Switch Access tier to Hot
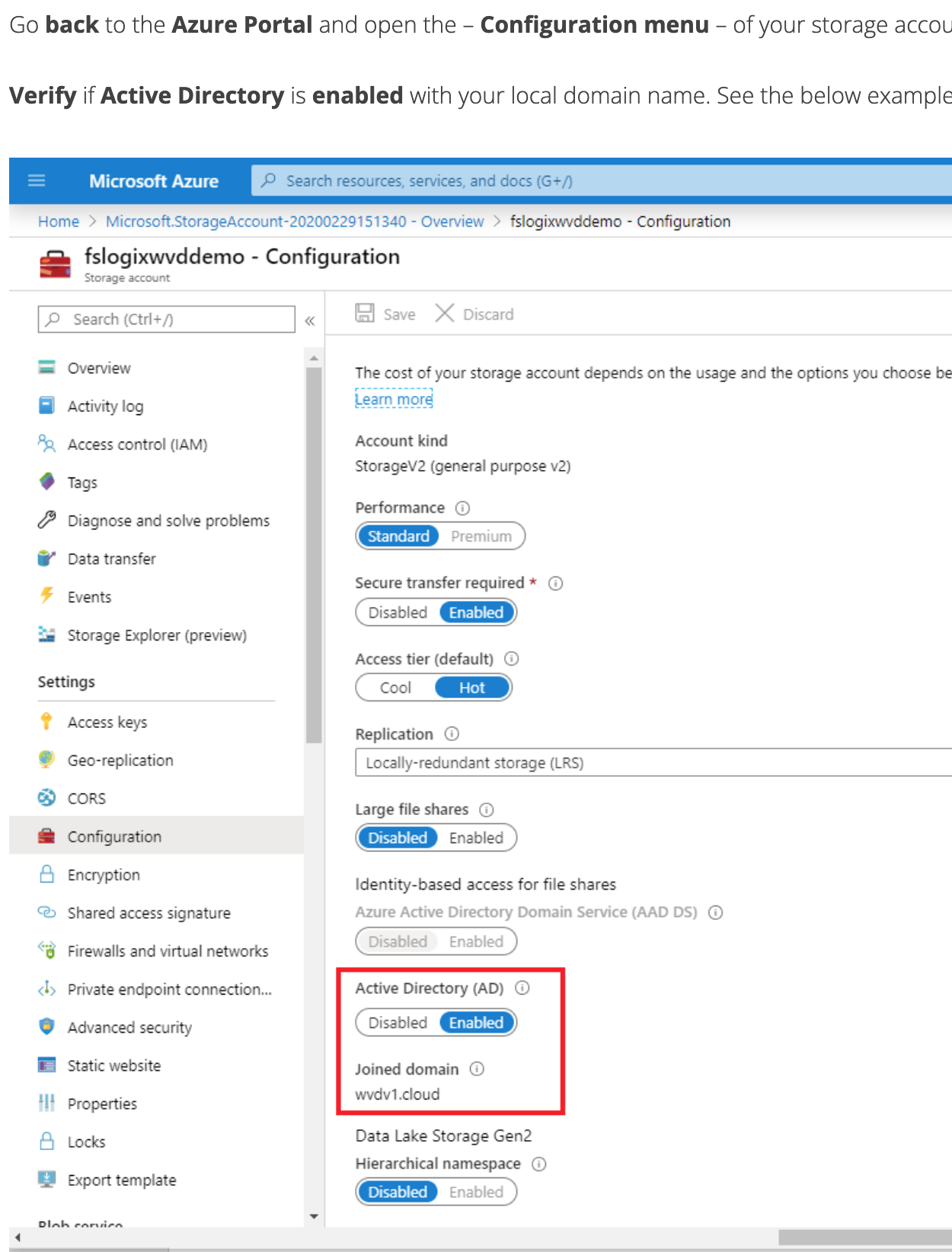 (472, 688)
